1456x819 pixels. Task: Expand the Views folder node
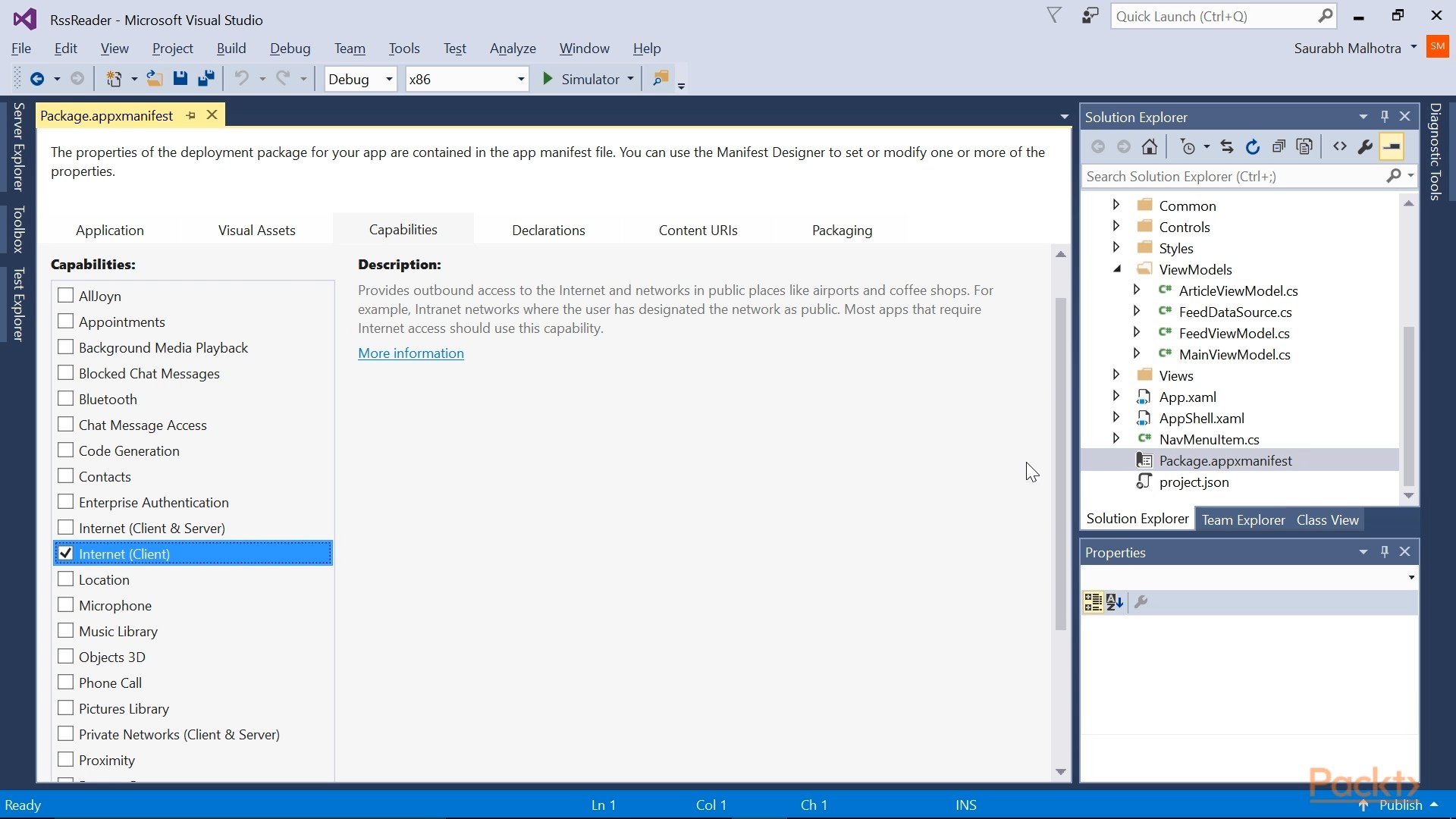[x=1116, y=375]
